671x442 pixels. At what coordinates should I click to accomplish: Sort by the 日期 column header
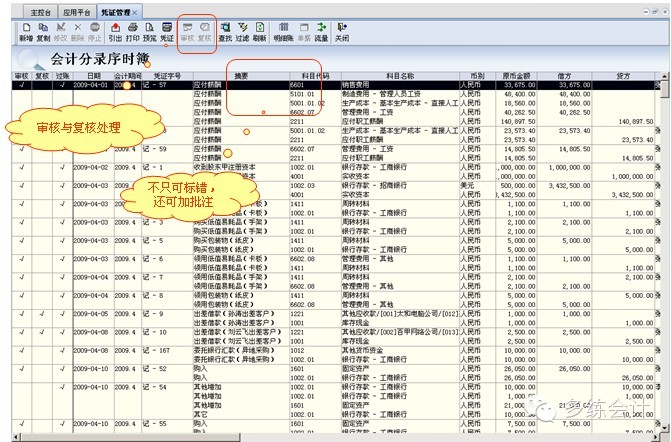[94, 76]
